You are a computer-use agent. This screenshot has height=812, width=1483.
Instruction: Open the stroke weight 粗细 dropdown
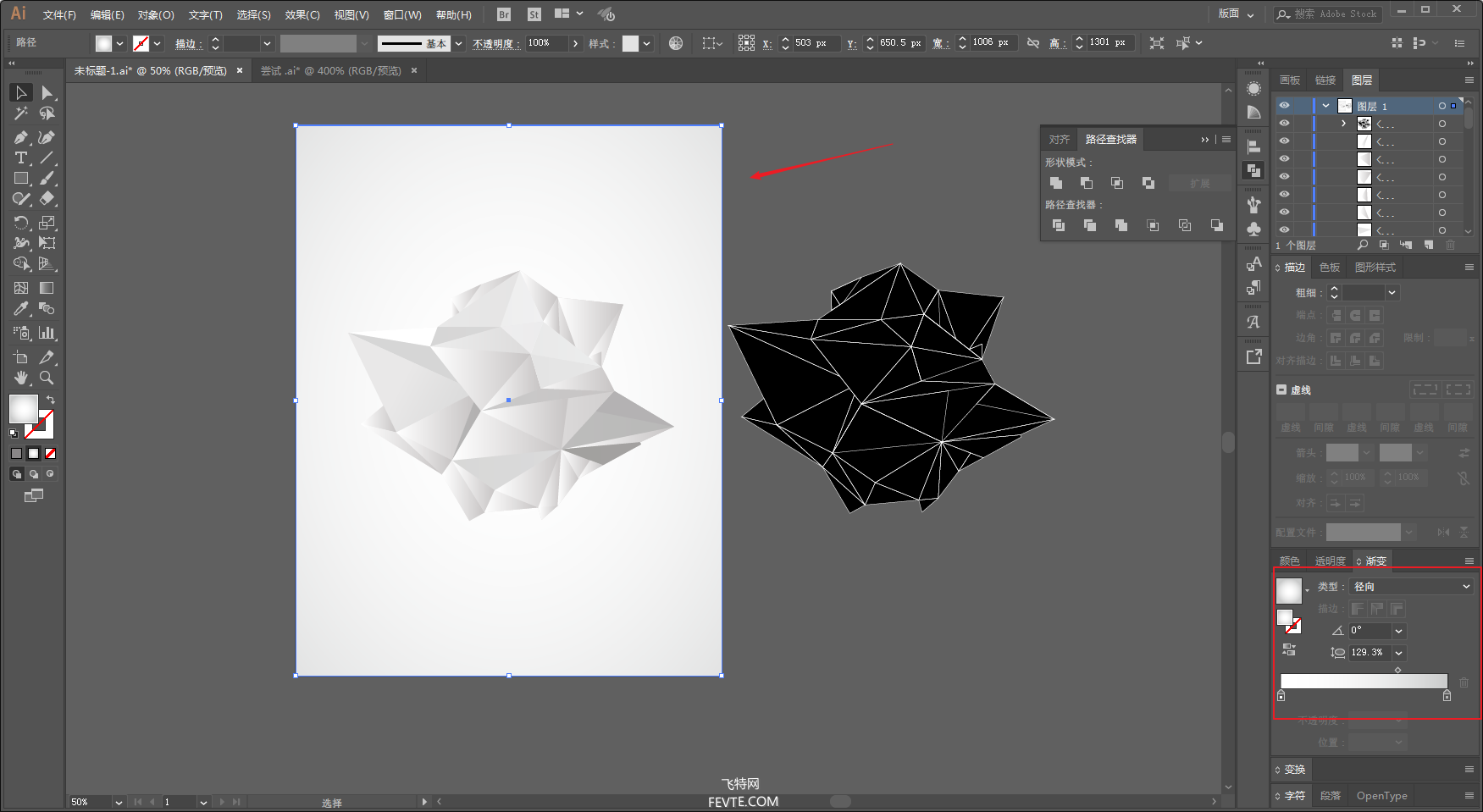click(1392, 293)
